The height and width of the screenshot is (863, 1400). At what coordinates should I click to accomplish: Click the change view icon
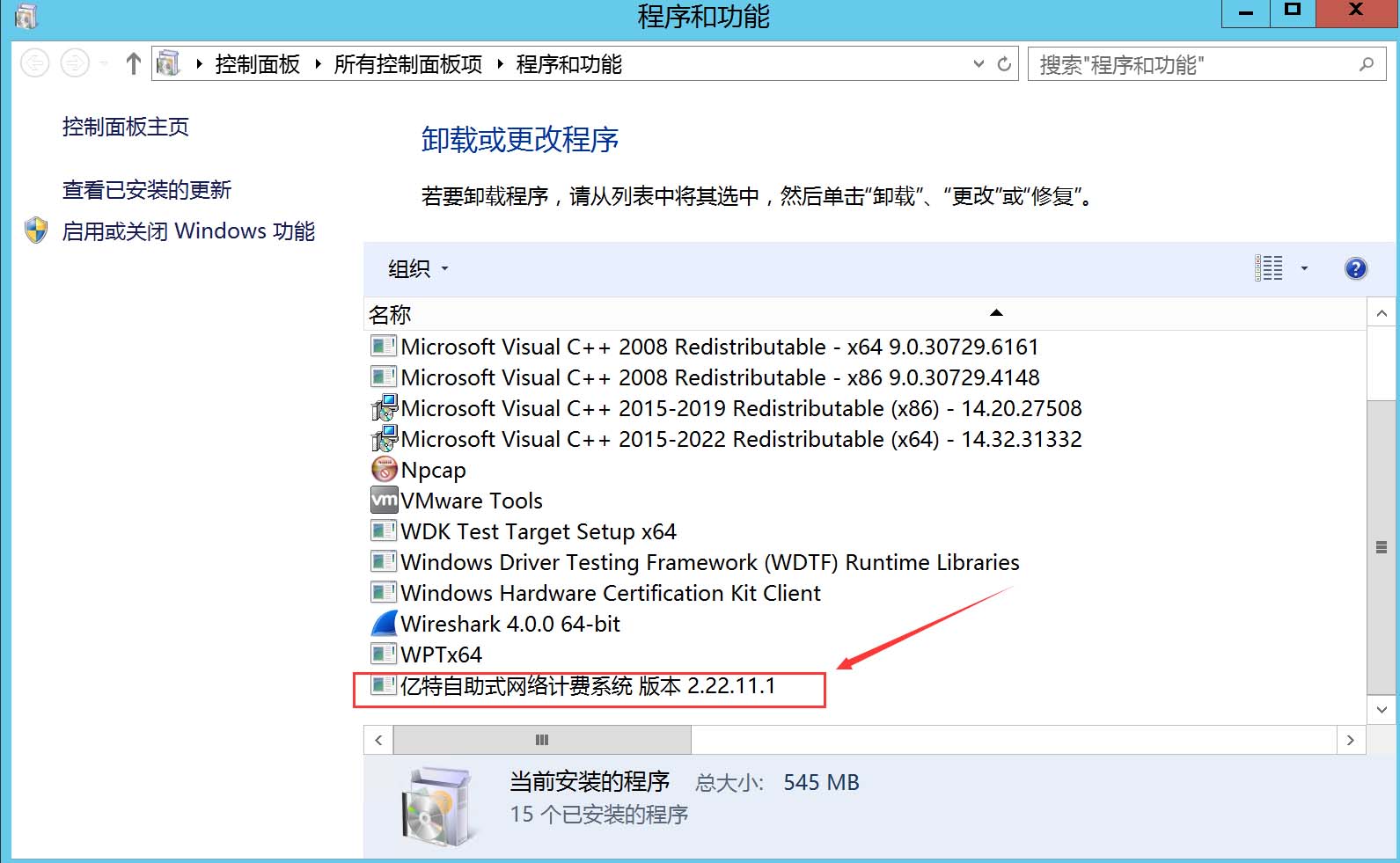(1269, 267)
